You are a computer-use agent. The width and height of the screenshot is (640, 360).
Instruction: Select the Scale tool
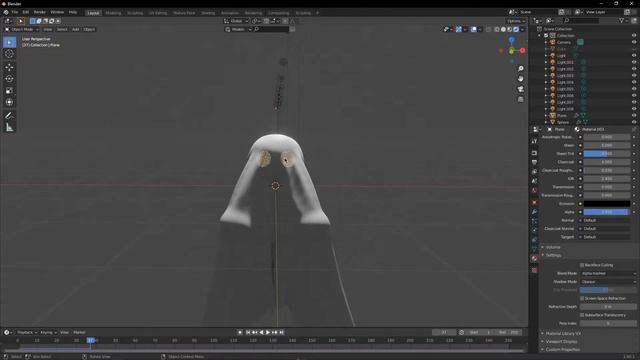[x=9, y=91]
